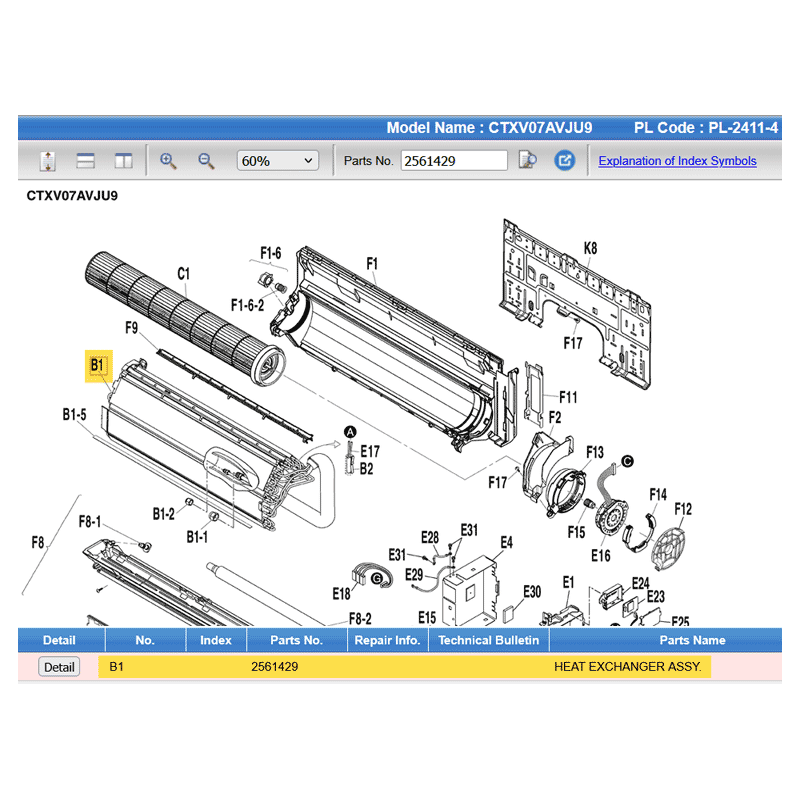This screenshot has height=800, width=800.
Task: Click the Parts No. input field
Action: 454,161
